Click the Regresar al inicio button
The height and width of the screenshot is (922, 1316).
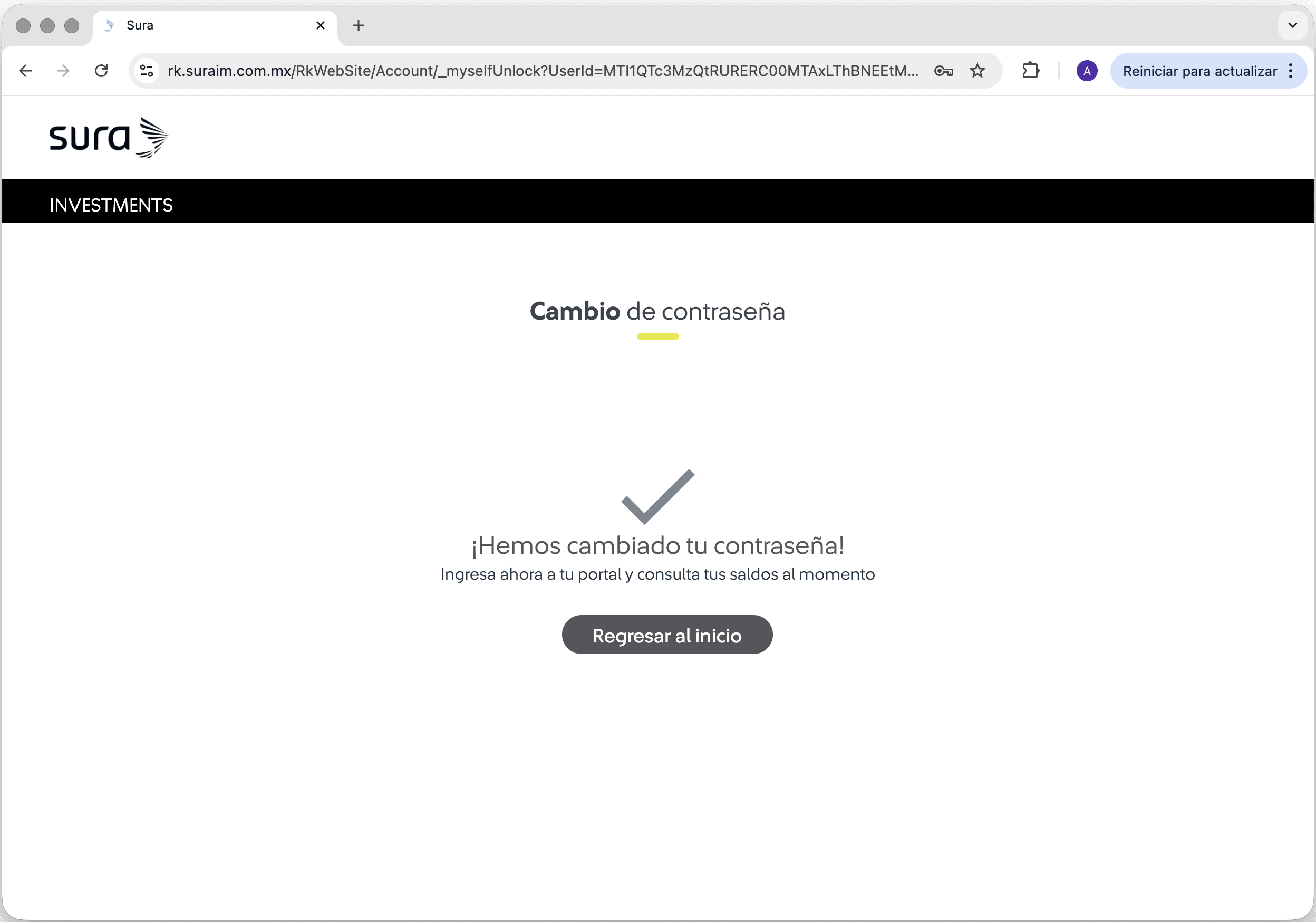click(x=666, y=635)
